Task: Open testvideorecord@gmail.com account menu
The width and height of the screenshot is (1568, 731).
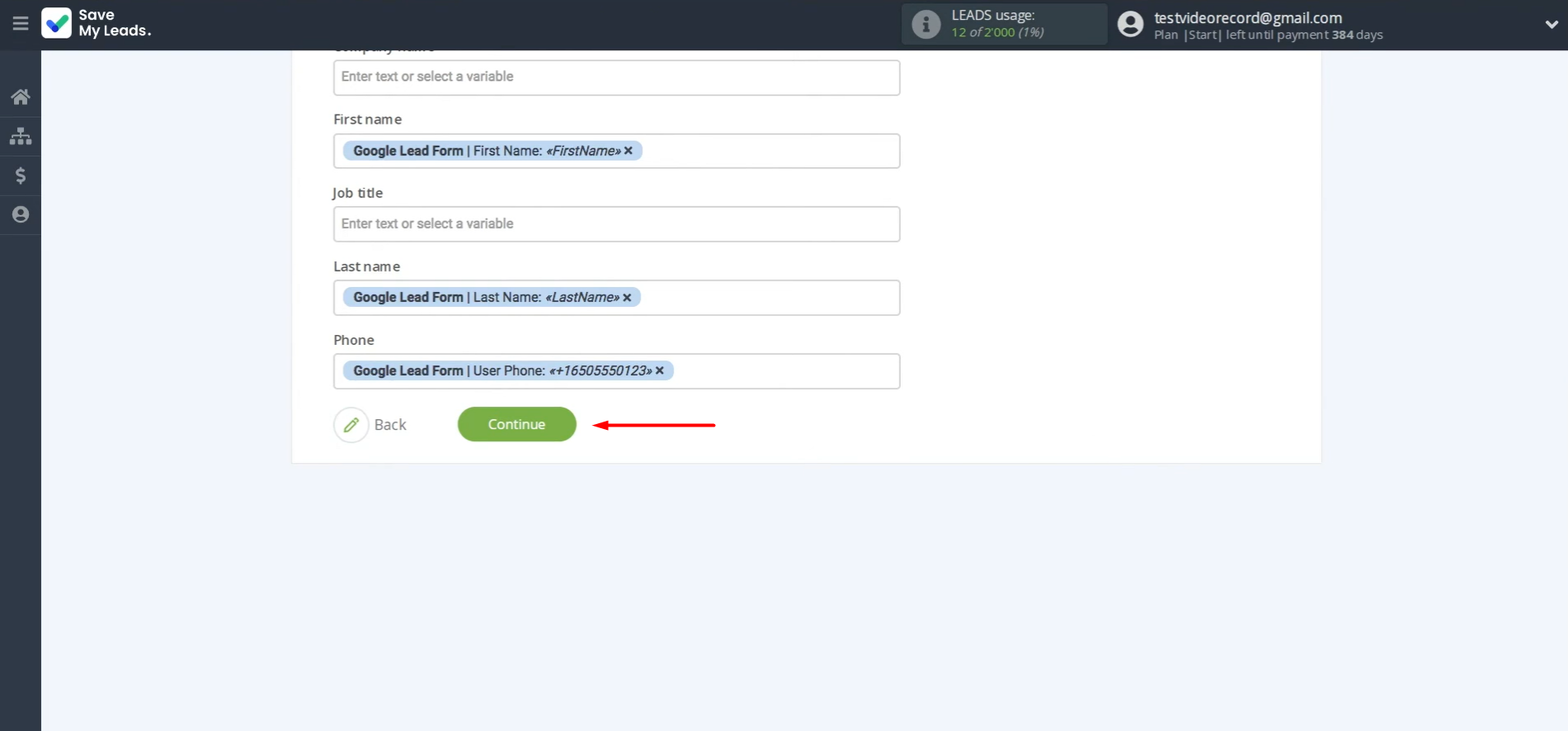Action: [1247, 18]
